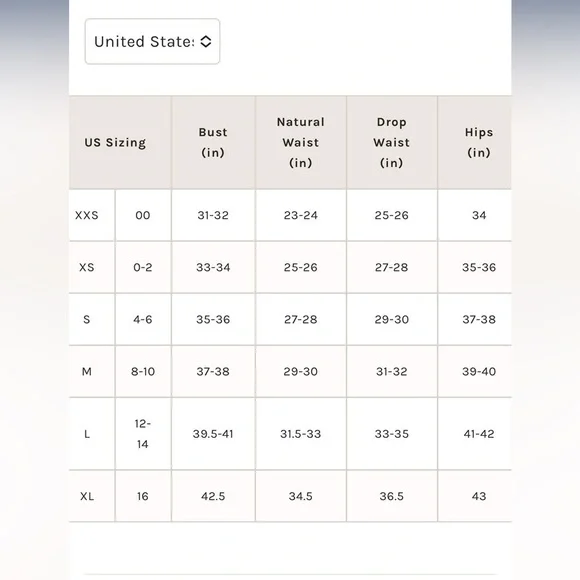Click the 00 numeric size cell
The image size is (580, 580).
[143, 215]
